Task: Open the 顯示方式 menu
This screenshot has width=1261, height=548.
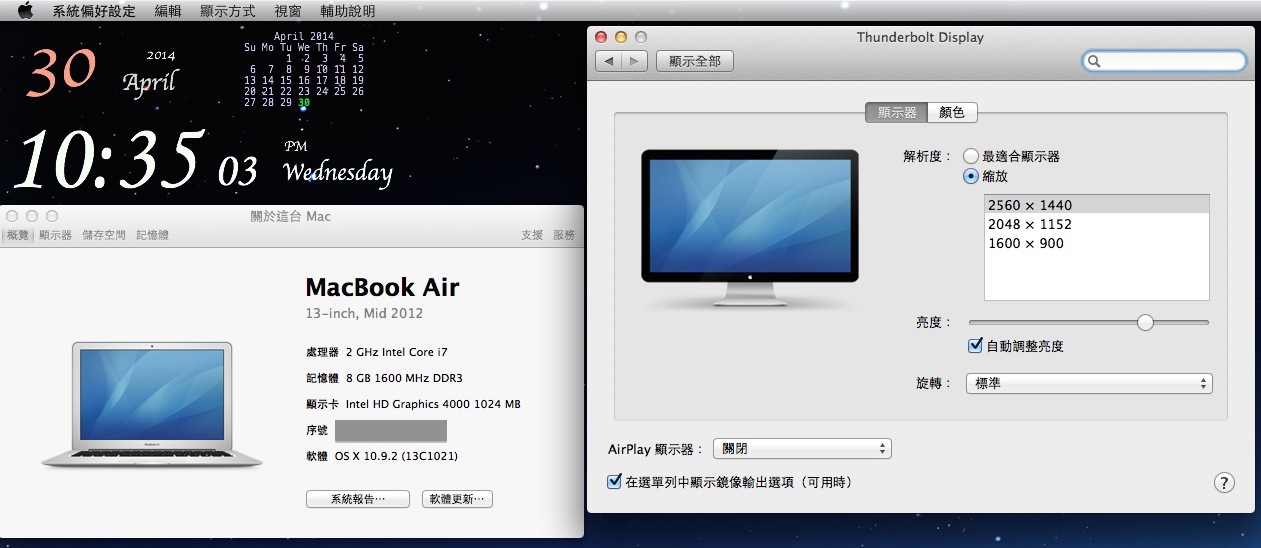Action: coord(228,11)
